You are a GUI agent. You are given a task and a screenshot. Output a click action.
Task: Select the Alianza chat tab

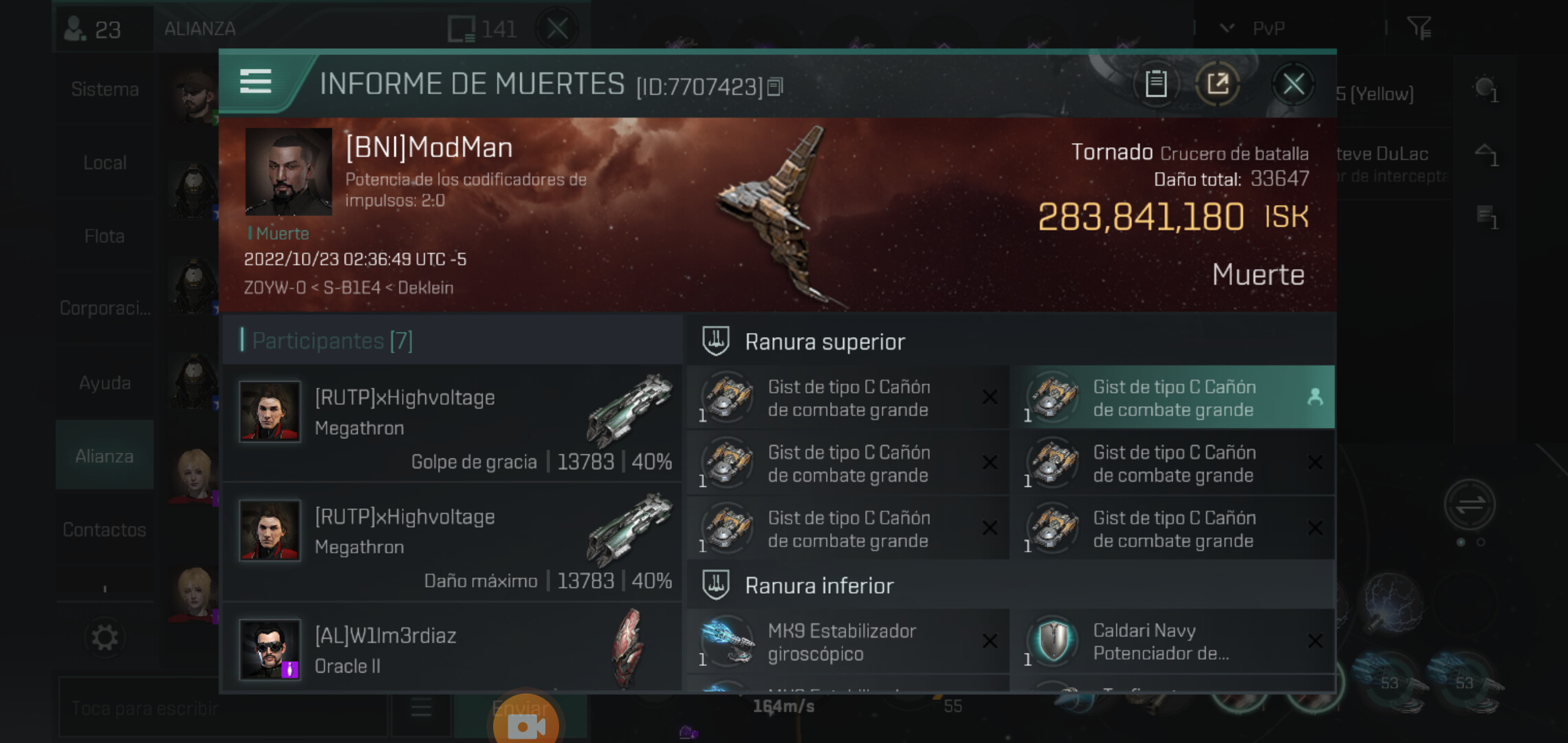pyautogui.click(x=105, y=455)
